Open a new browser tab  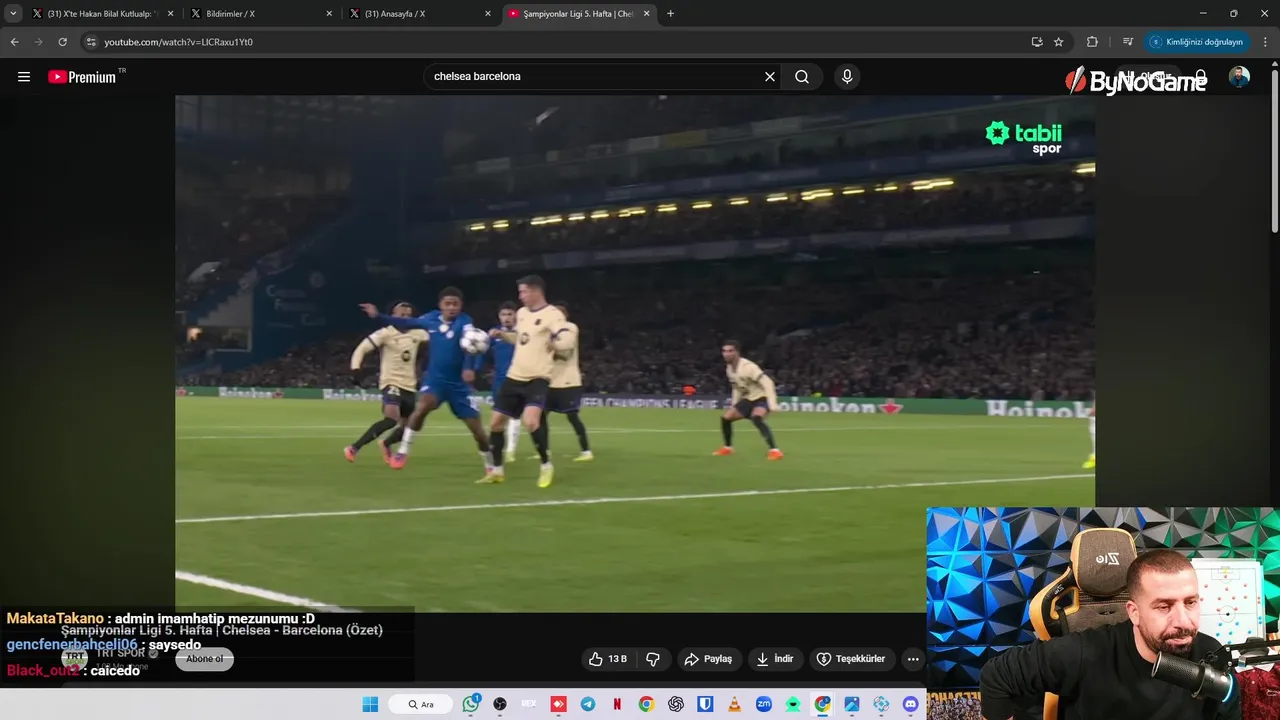pos(670,14)
